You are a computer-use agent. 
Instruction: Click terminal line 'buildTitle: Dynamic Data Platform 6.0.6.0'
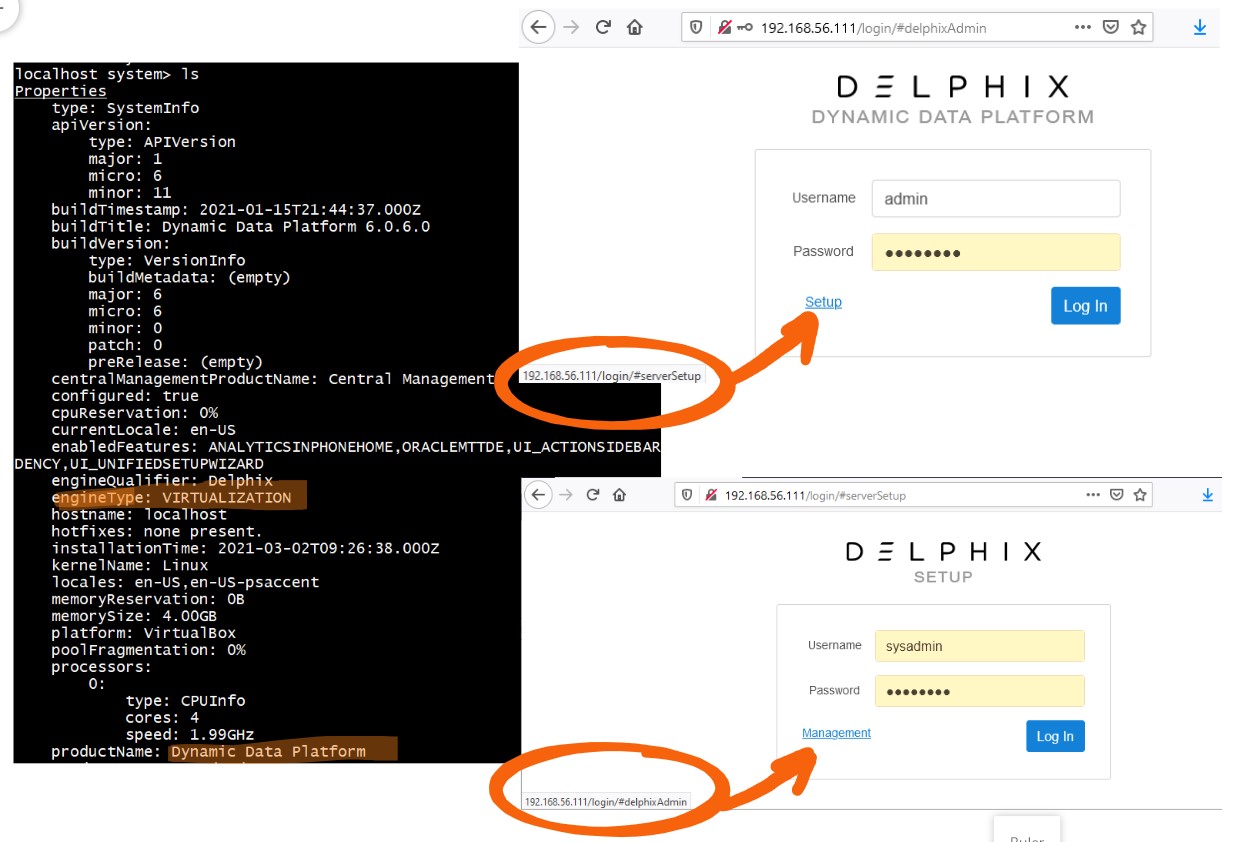click(241, 226)
